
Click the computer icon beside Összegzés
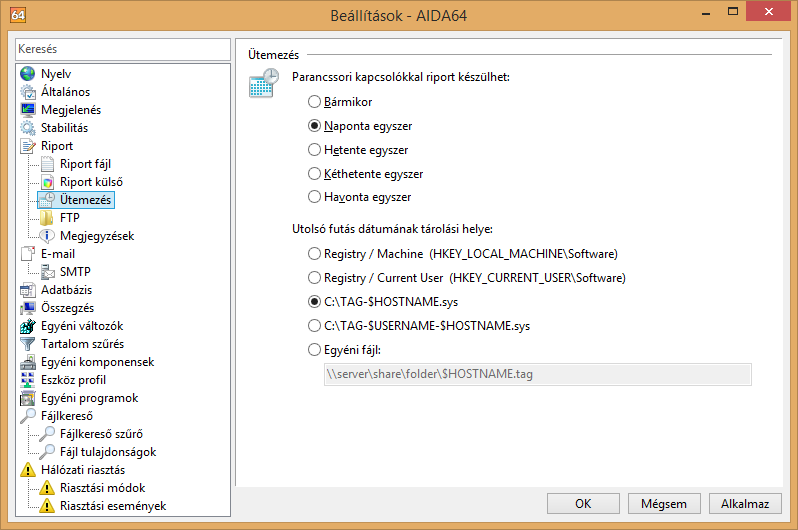27,308
